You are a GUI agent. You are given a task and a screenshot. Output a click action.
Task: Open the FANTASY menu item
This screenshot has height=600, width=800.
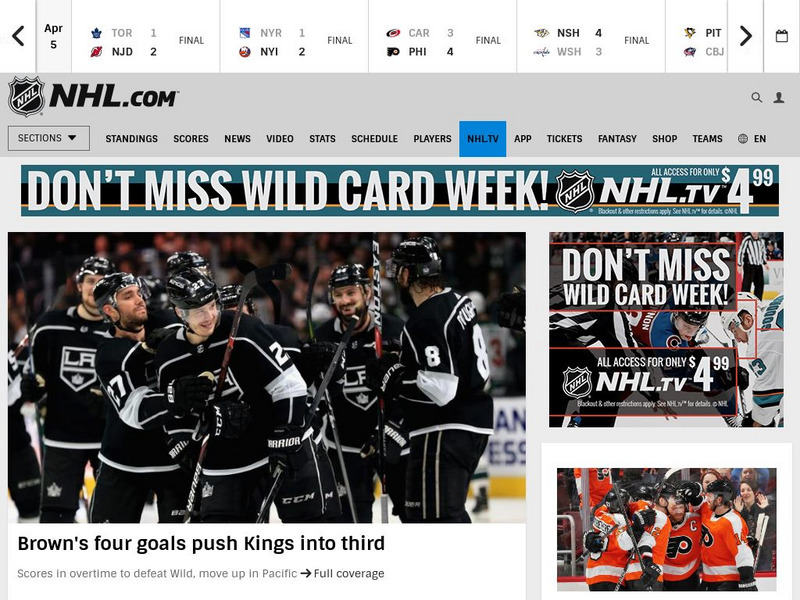tap(617, 139)
